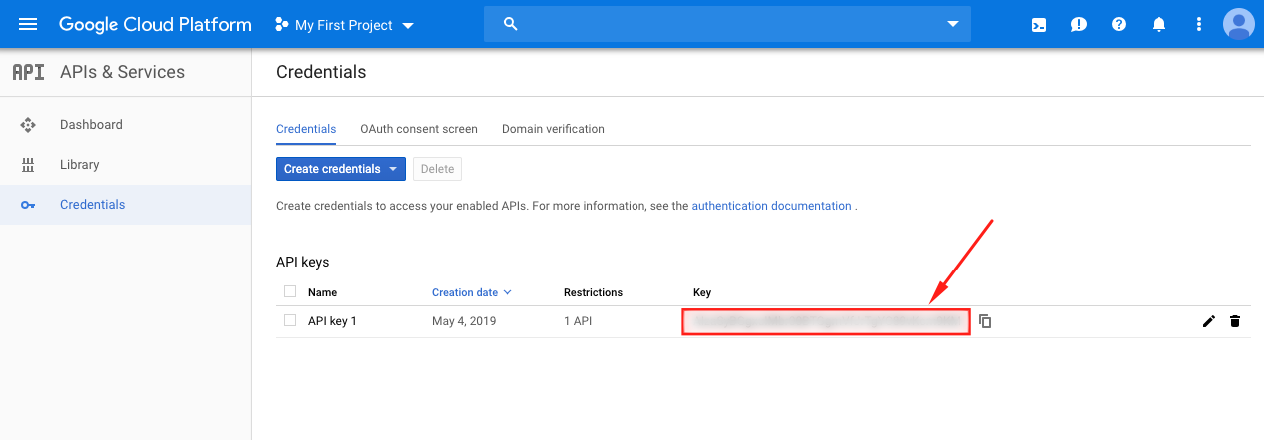Click the Credentials key icon in sidebar
1264x440 pixels.
pos(28,205)
